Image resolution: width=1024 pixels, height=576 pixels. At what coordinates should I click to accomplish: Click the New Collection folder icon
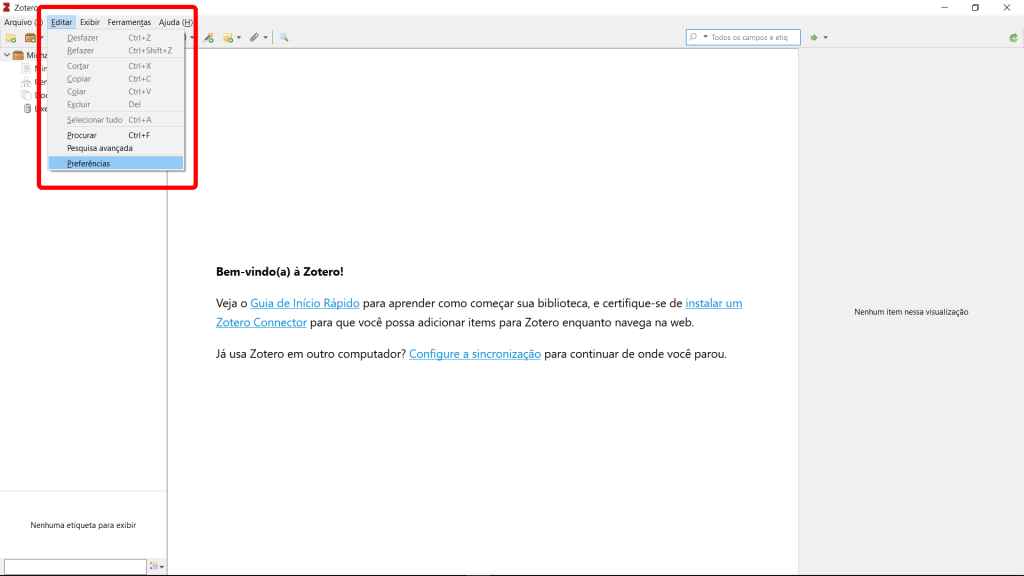(11, 38)
